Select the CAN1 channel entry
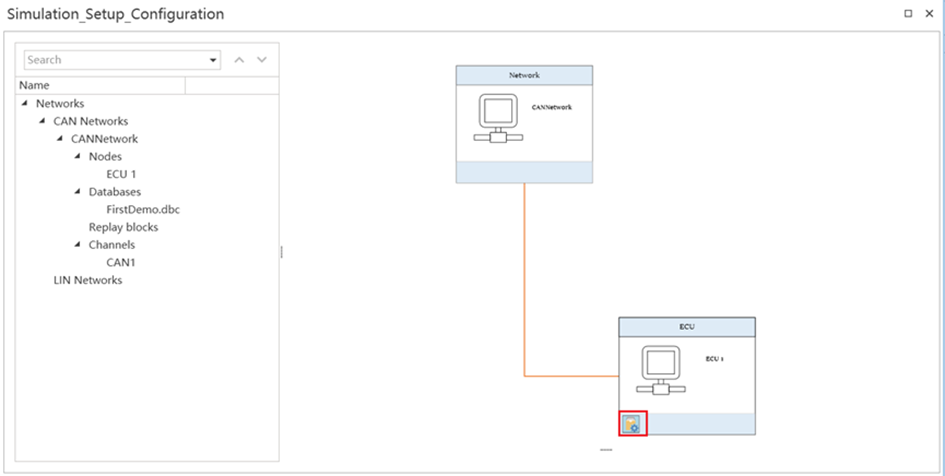 click(x=120, y=262)
